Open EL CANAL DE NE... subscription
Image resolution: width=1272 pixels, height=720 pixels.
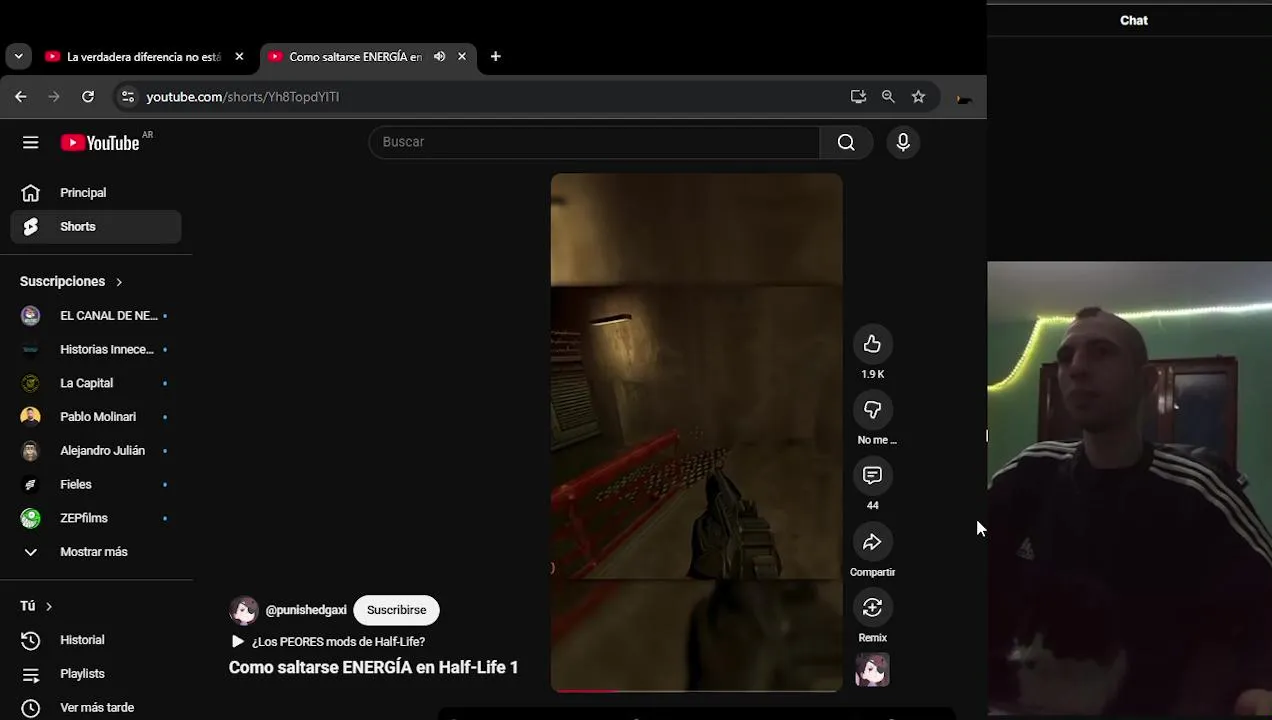pos(96,316)
